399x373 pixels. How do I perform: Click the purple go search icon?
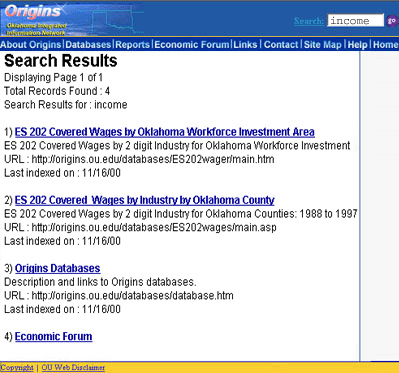tap(392, 21)
